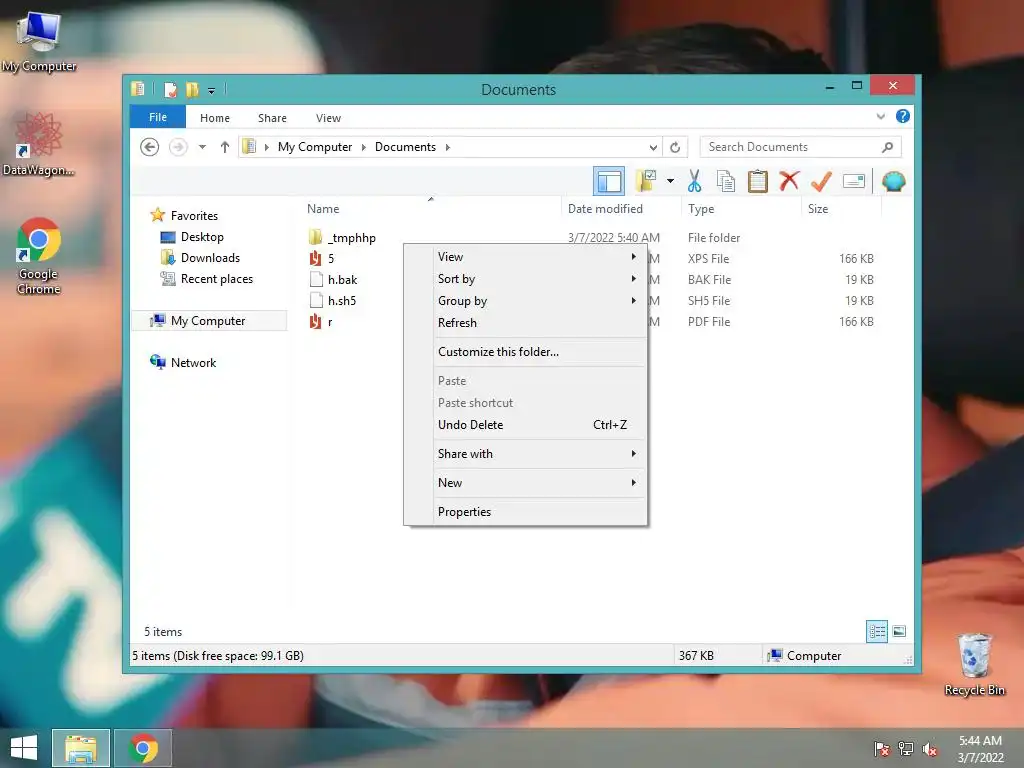Click the search magnifier icon
Image resolution: width=1024 pixels, height=768 pixels.
tap(887, 147)
